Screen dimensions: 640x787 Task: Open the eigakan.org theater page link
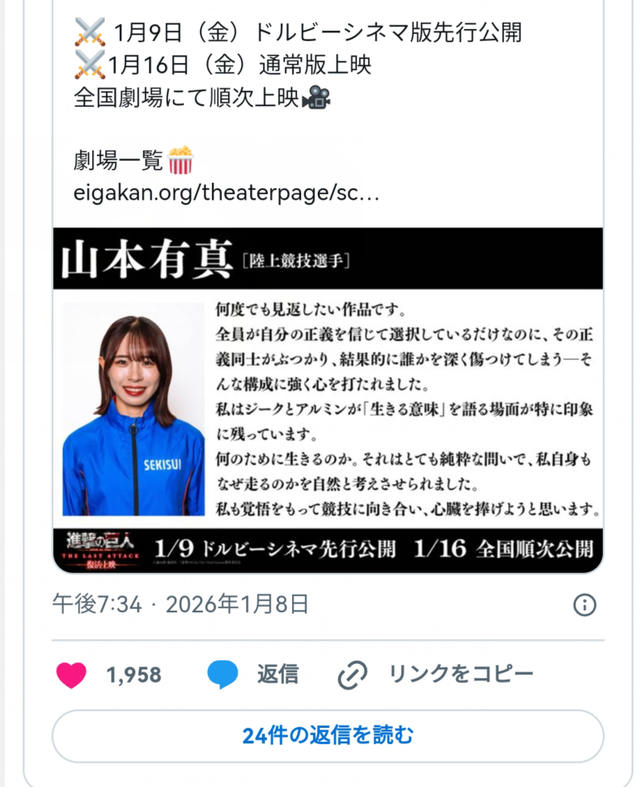226,192
